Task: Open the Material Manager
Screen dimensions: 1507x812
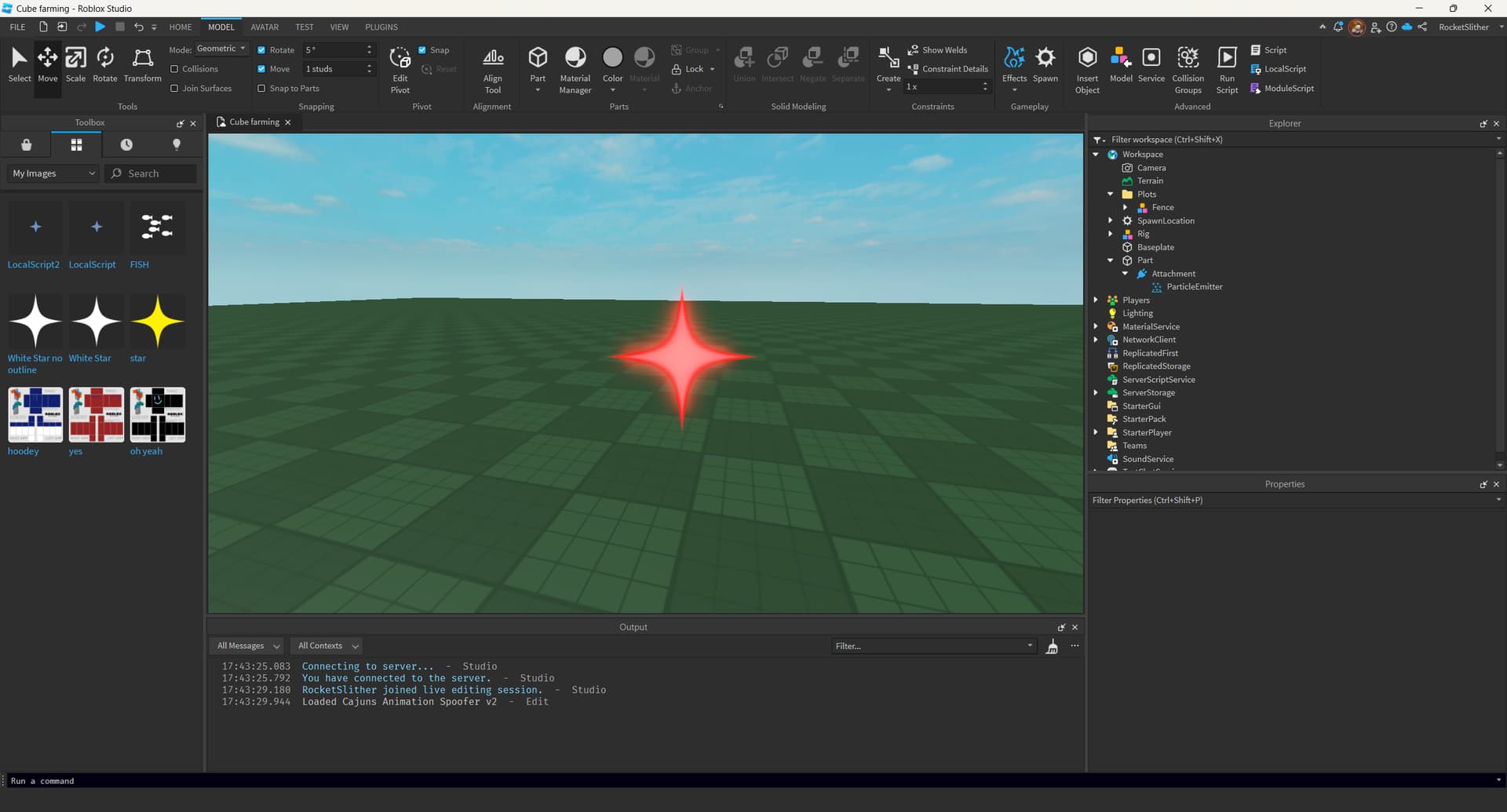Action: (575, 67)
